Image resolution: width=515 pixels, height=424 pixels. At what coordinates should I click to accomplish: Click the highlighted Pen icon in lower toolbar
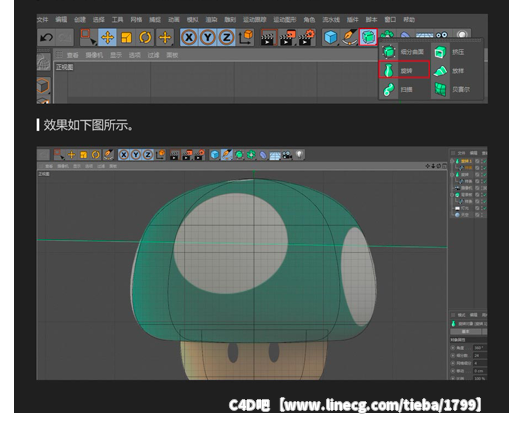coord(227,155)
